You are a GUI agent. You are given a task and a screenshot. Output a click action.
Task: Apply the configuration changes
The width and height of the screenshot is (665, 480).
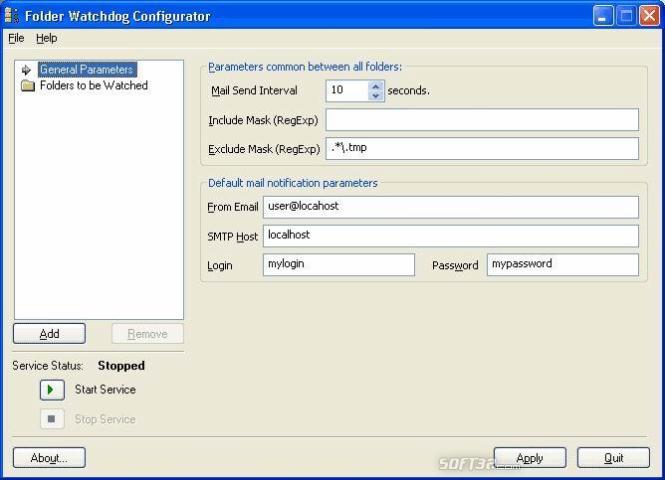coord(530,458)
